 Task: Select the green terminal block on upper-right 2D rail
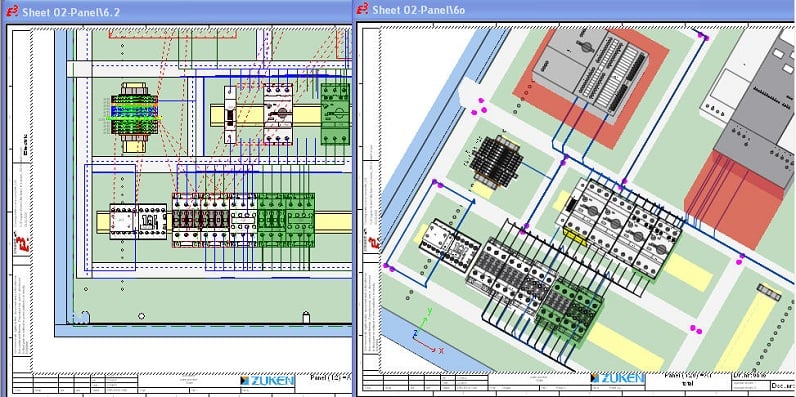pyautogui.click(x=335, y=114)
